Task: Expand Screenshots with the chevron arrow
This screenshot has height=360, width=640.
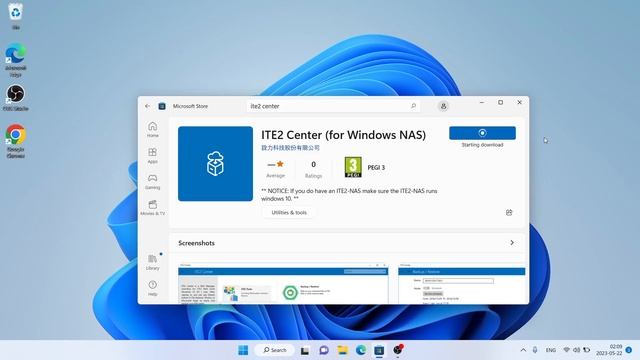Action: click(512, 243)
